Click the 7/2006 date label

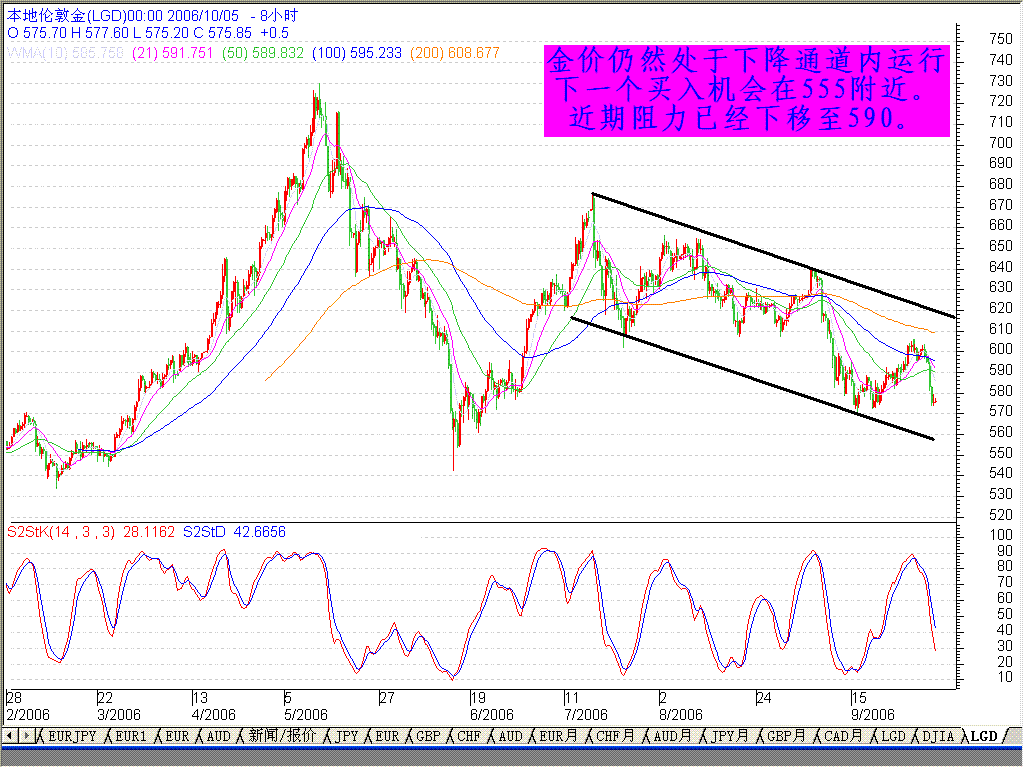[586, 714]
